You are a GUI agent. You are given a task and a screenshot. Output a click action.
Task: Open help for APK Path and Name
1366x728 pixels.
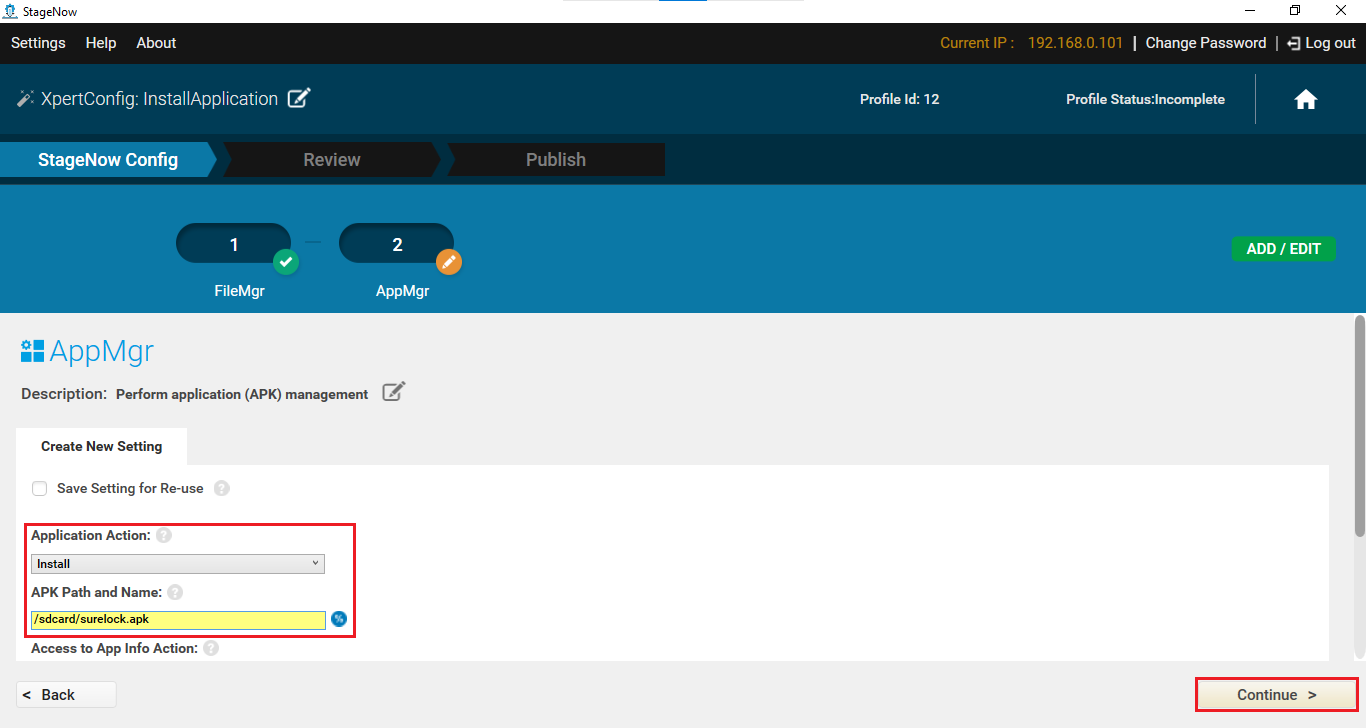(x=175, y=592)
